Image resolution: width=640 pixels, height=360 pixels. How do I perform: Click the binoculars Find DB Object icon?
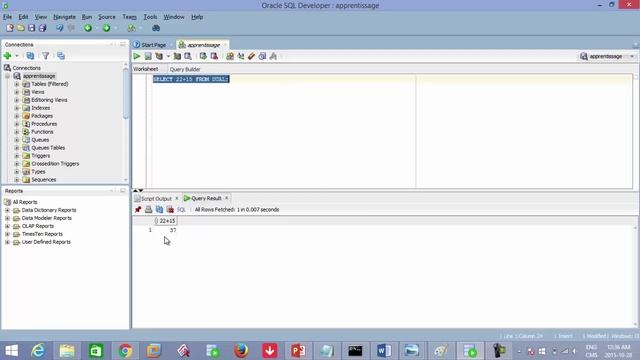[x=156, y=28]
